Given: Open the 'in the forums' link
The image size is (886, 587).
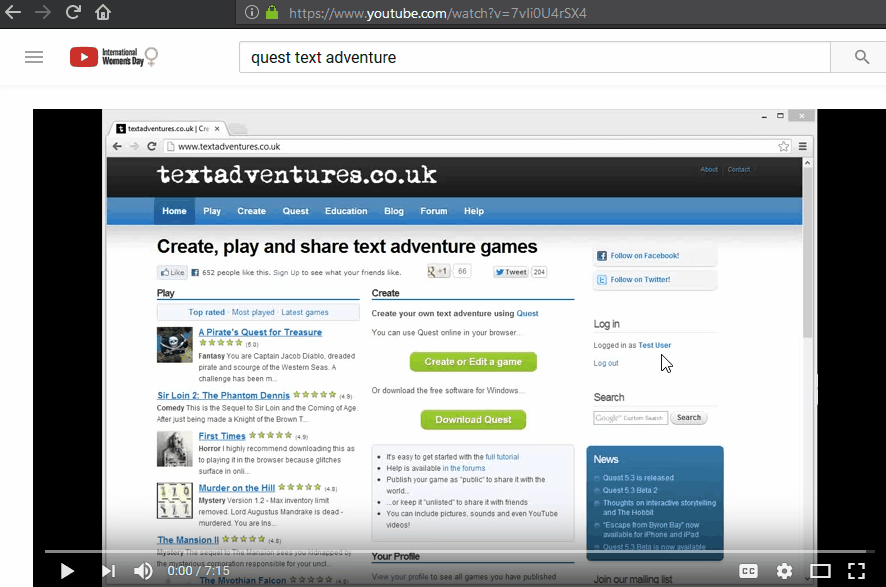Looking at the screenshot, I should point(463,468).
